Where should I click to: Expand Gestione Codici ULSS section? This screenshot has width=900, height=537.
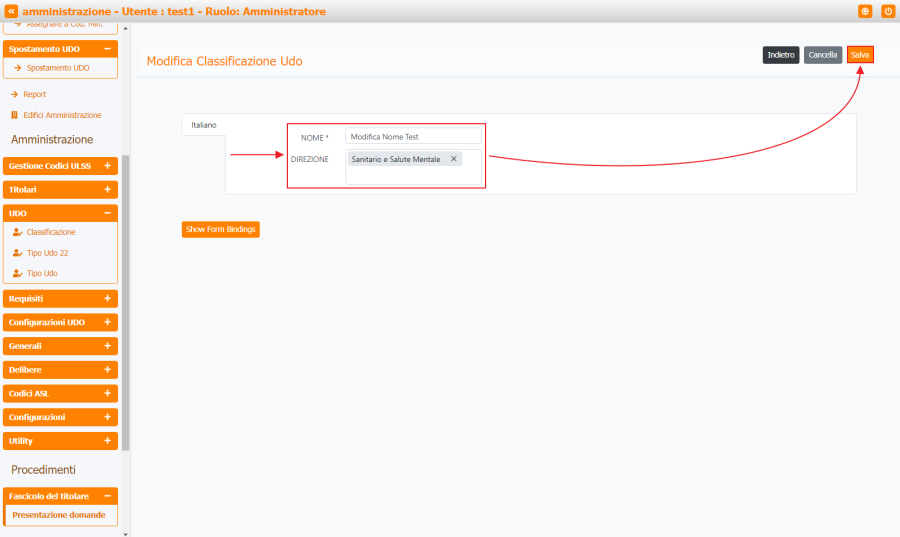107,165
